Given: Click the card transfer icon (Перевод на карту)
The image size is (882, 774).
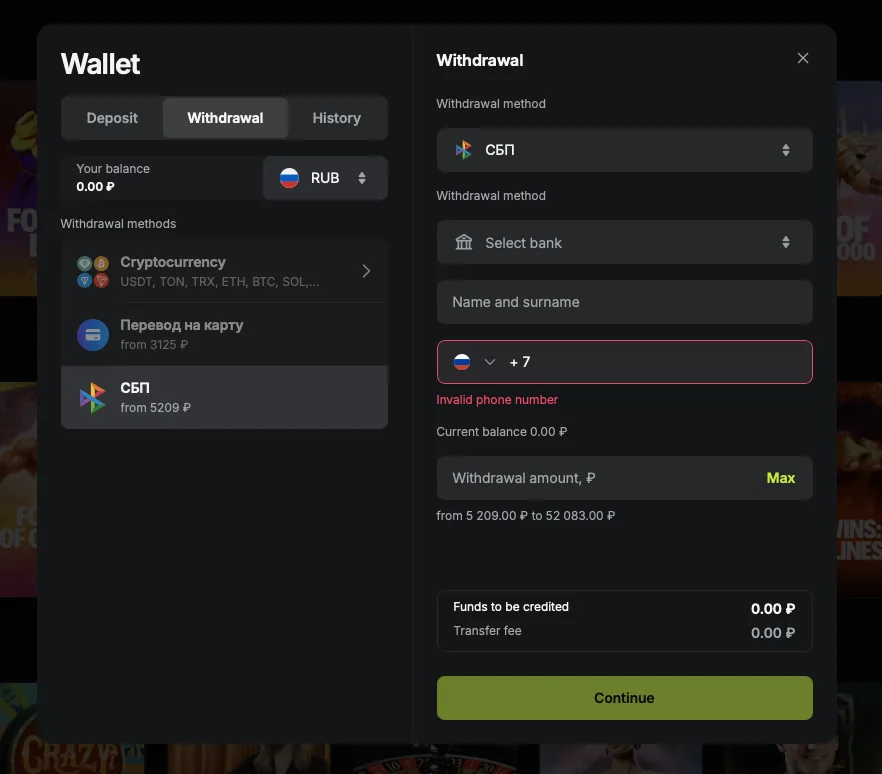Looking at the screenshot, I should click(x=93, y=335).
